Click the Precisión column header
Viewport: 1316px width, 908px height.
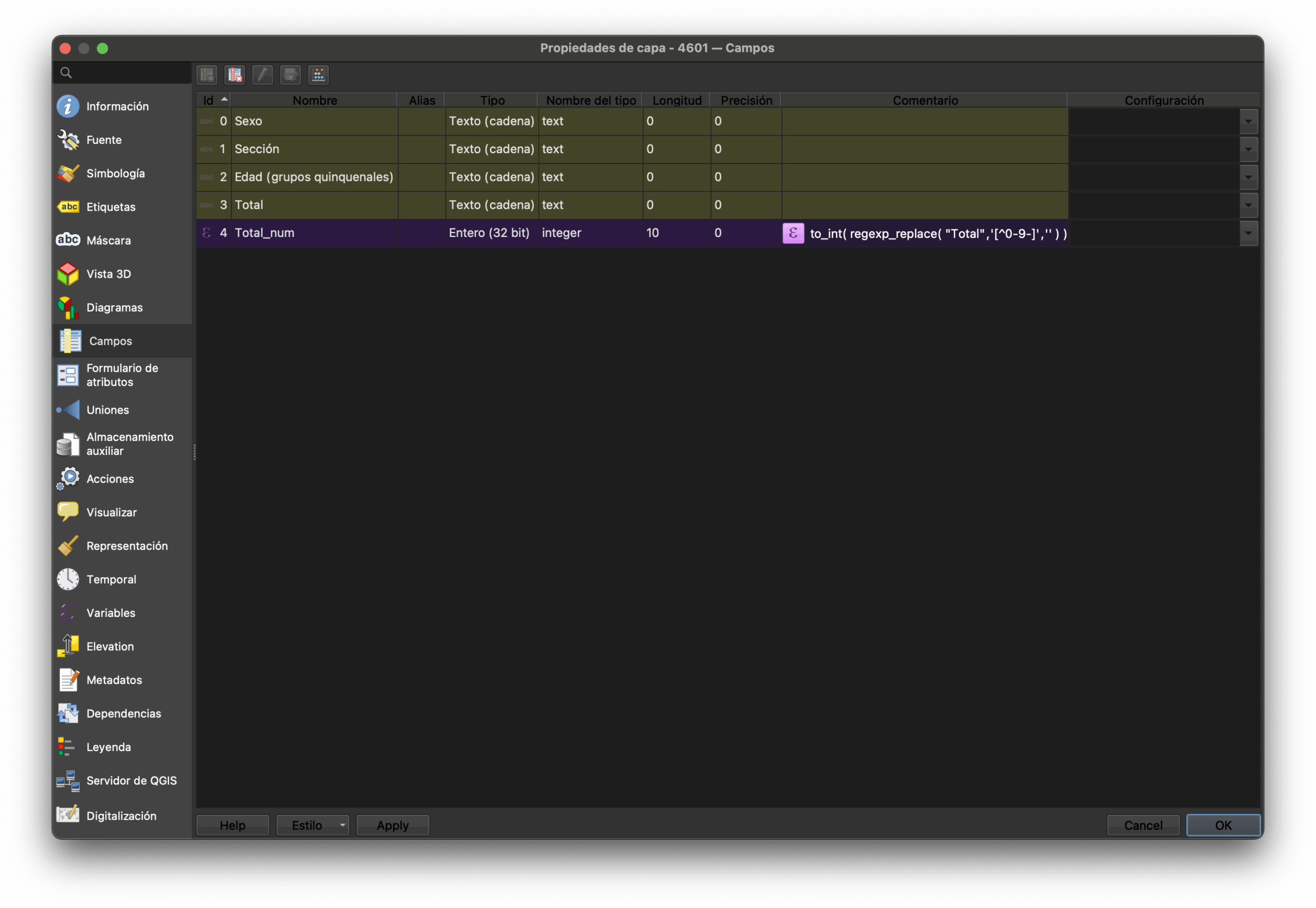click(x=746, y=100)
